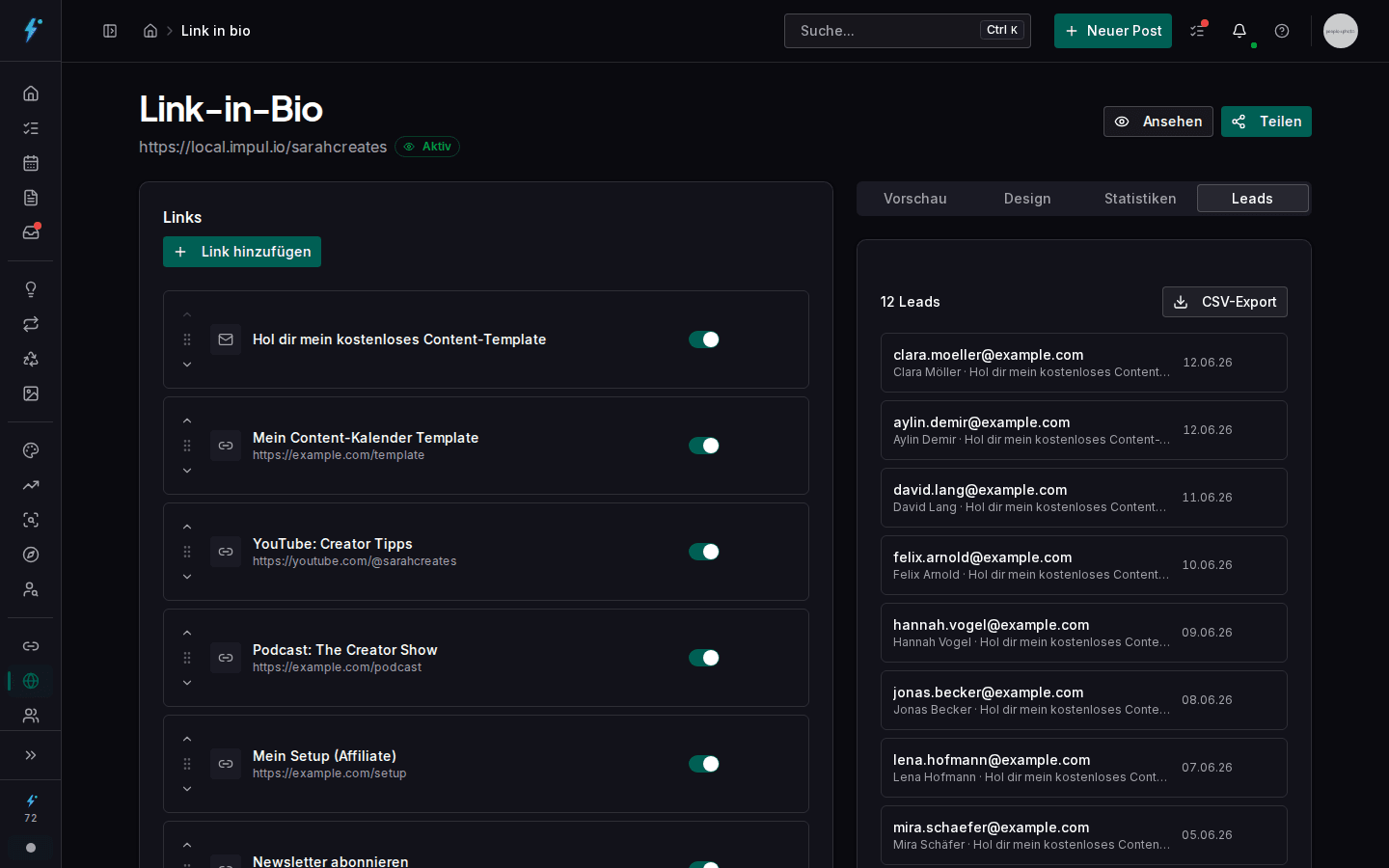Screen dimensions: 1389x868
Task: Open the lightbulb ideas sidebar icon
Action: (x=31, y=289)
